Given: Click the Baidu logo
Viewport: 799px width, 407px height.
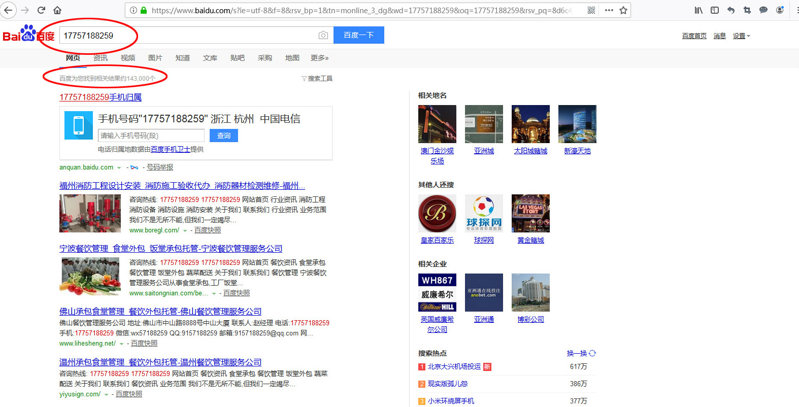Looking at the screenshot, I should [29, 35].
